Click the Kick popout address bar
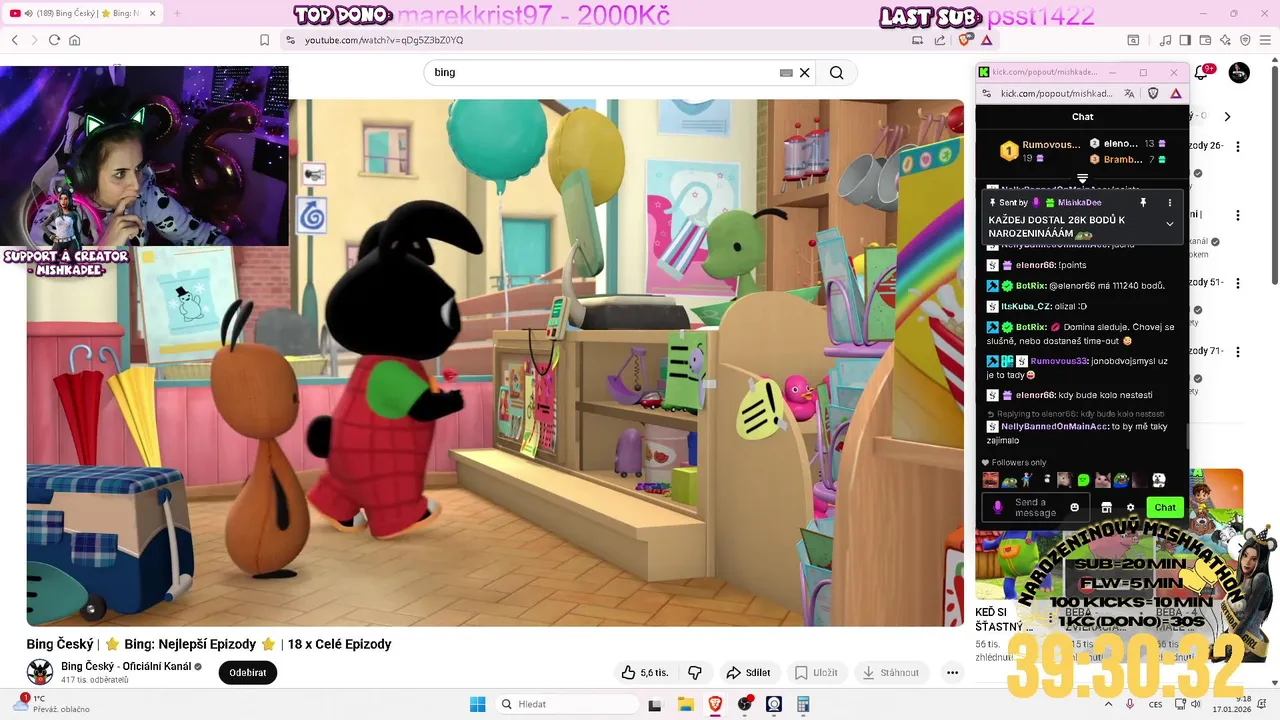 pos(1056,93)
